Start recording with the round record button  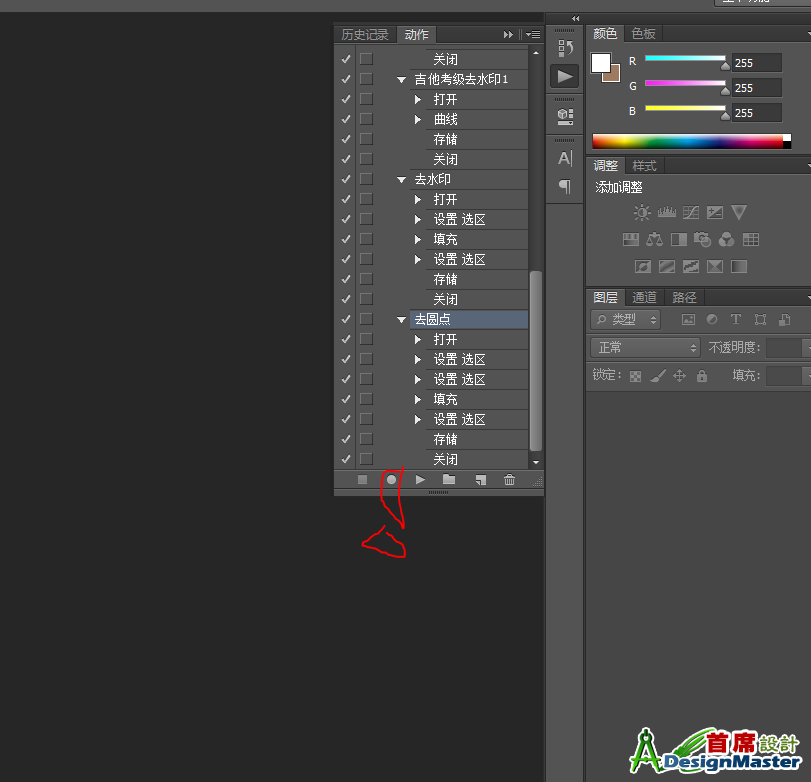click(x=392, y=480)
